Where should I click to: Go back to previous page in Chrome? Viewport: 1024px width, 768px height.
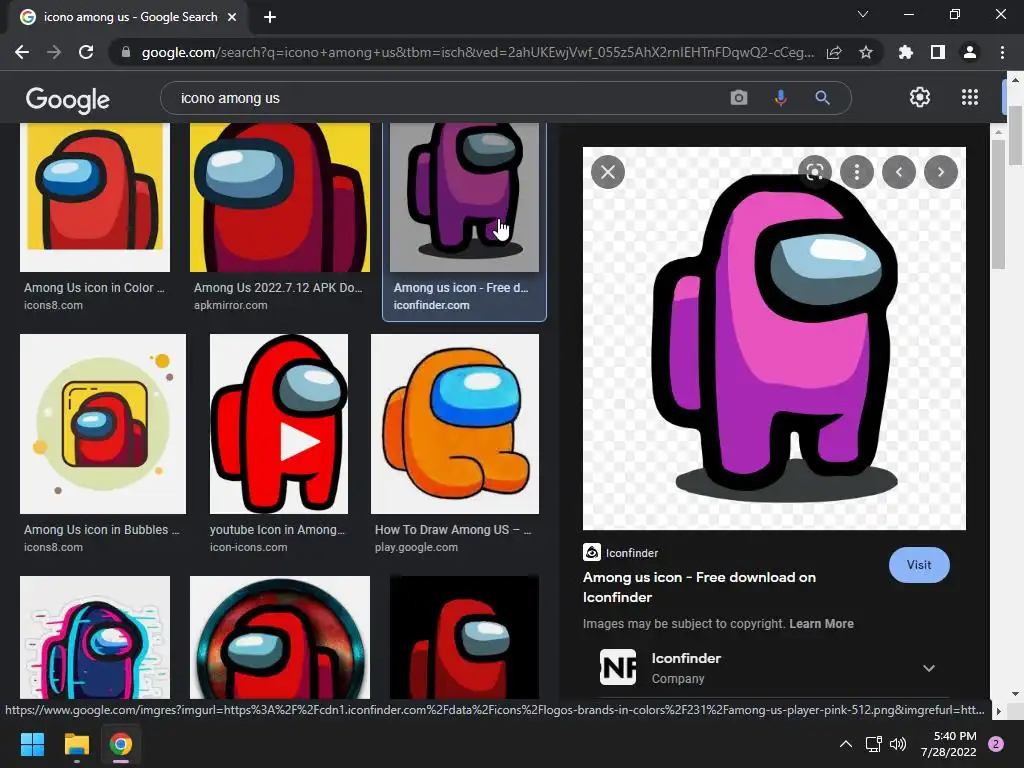[22, 52]
